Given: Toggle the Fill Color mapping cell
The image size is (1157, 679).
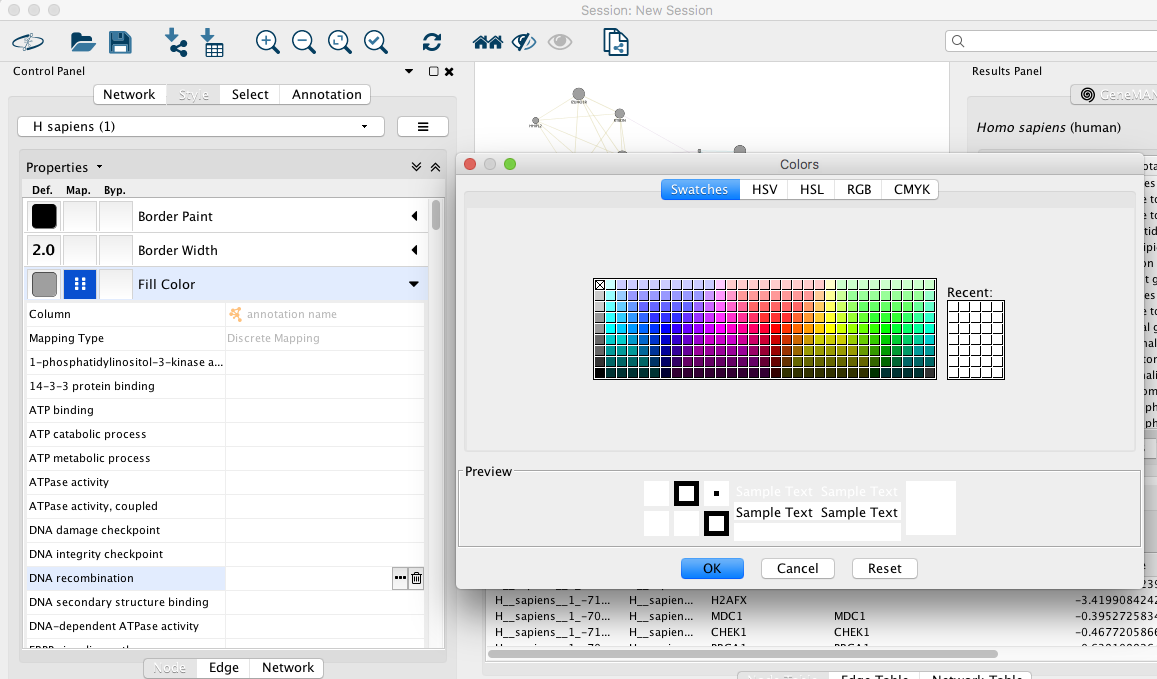Looking at the screenshot, I should (x=80, y=284).
